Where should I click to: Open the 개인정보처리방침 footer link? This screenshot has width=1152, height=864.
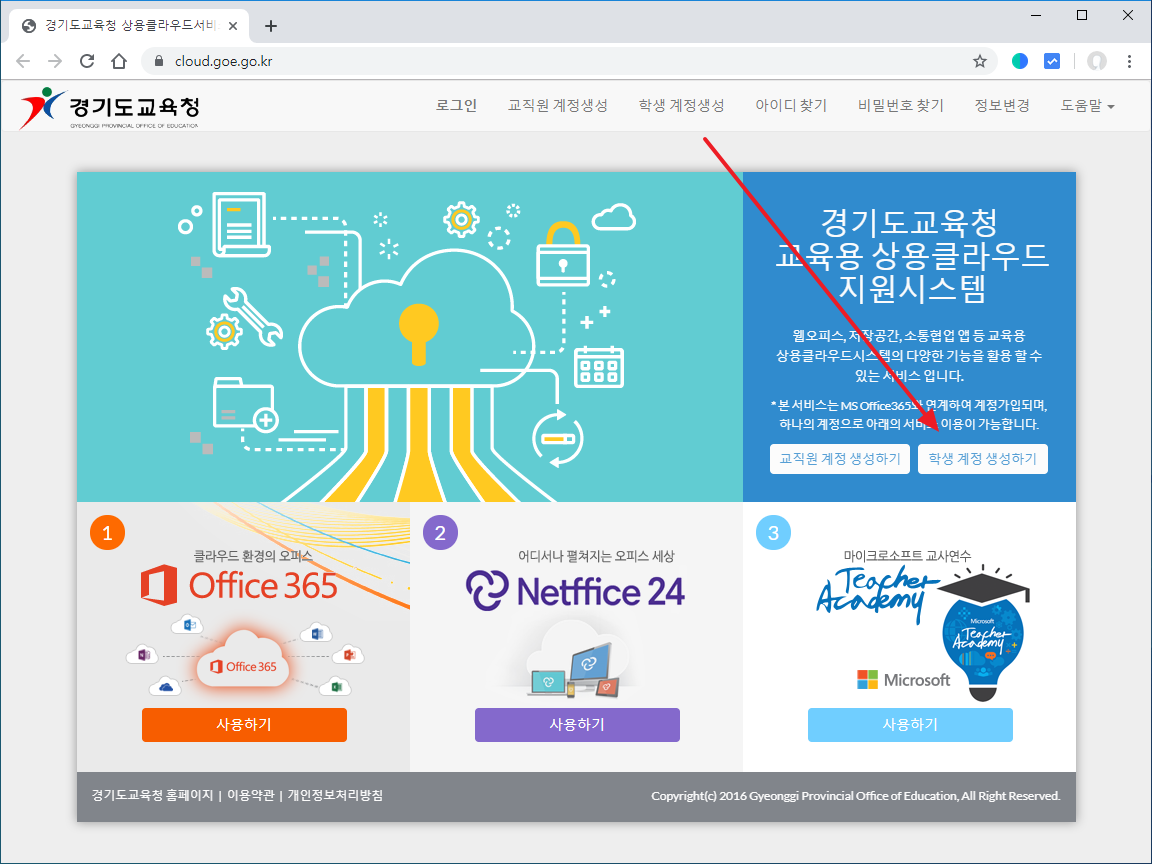point(335,795)
